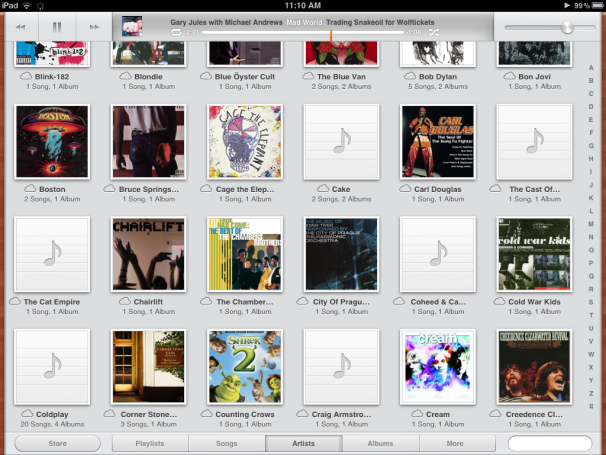Check the Wi-Fi status icon
606x455 pixels.
27,5
